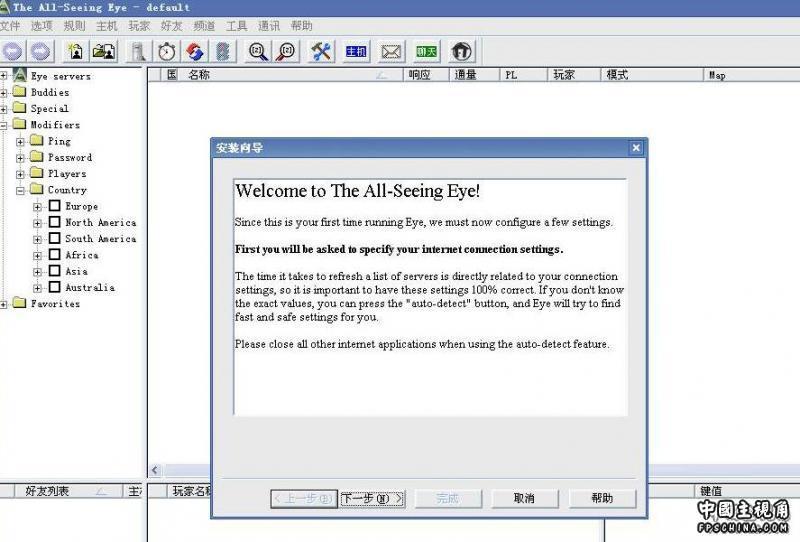Sort the server list by Map column
Viewport: 800px width, 542px height.
[x=752, y=75]
